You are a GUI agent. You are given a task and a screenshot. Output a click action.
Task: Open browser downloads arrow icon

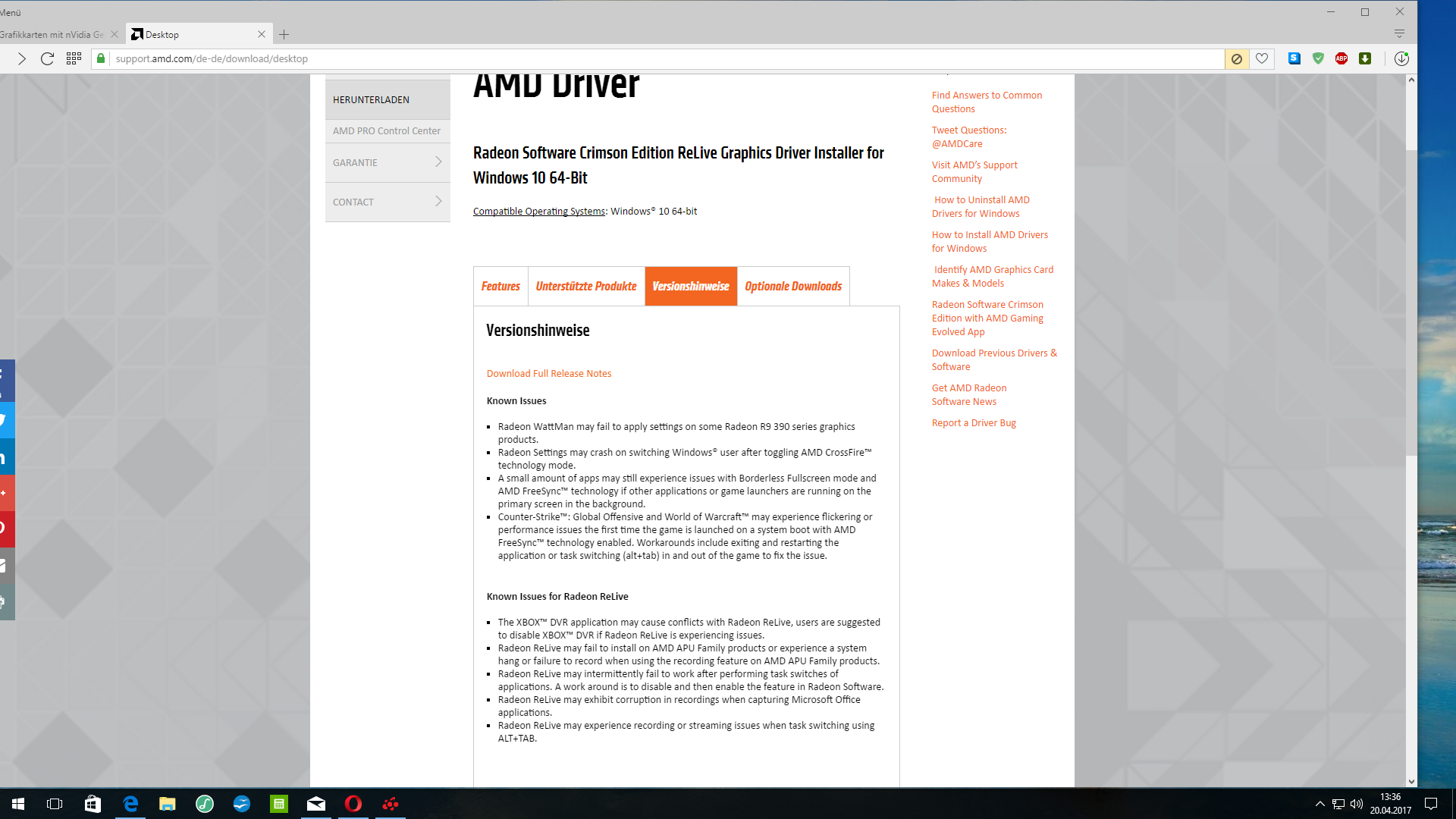click(x=1401, y=58)
